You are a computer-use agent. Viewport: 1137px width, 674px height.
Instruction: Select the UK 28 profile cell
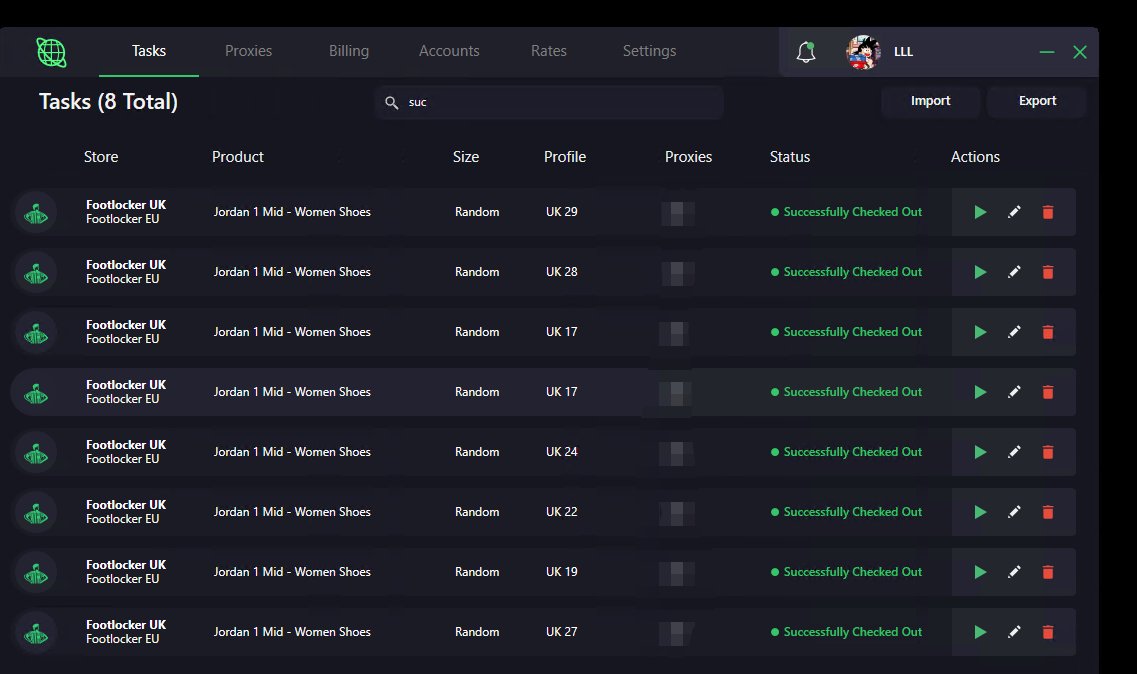click(561, 272)
